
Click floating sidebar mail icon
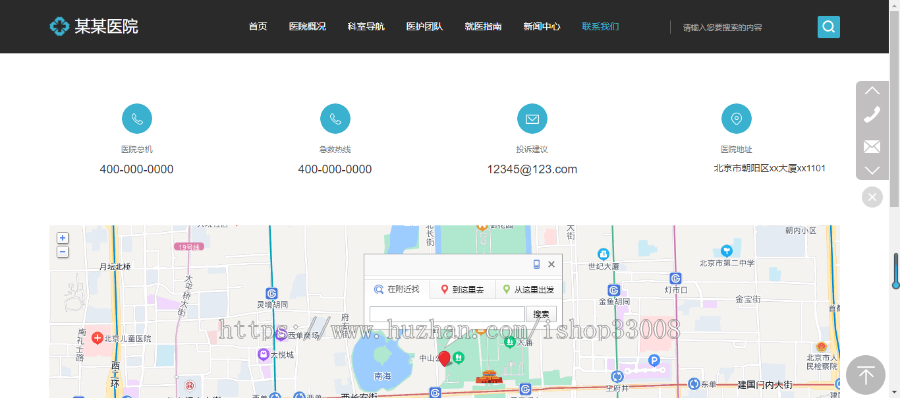click(x=872, y=146)
